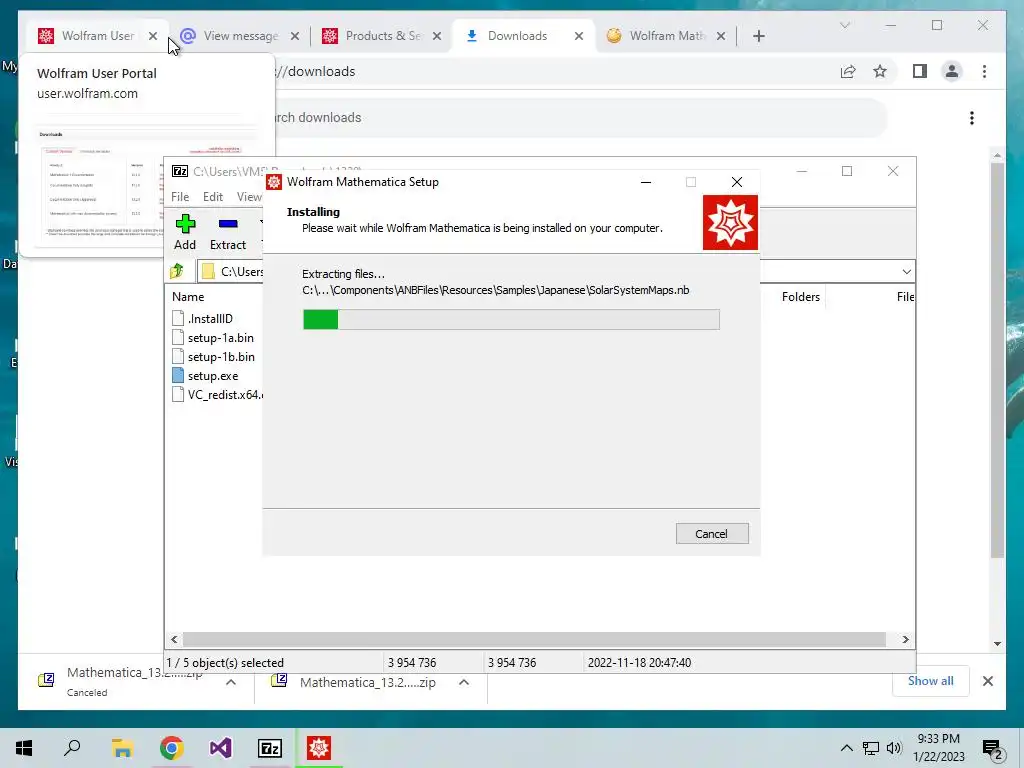Close the Downloads tab

click(579, 36)
